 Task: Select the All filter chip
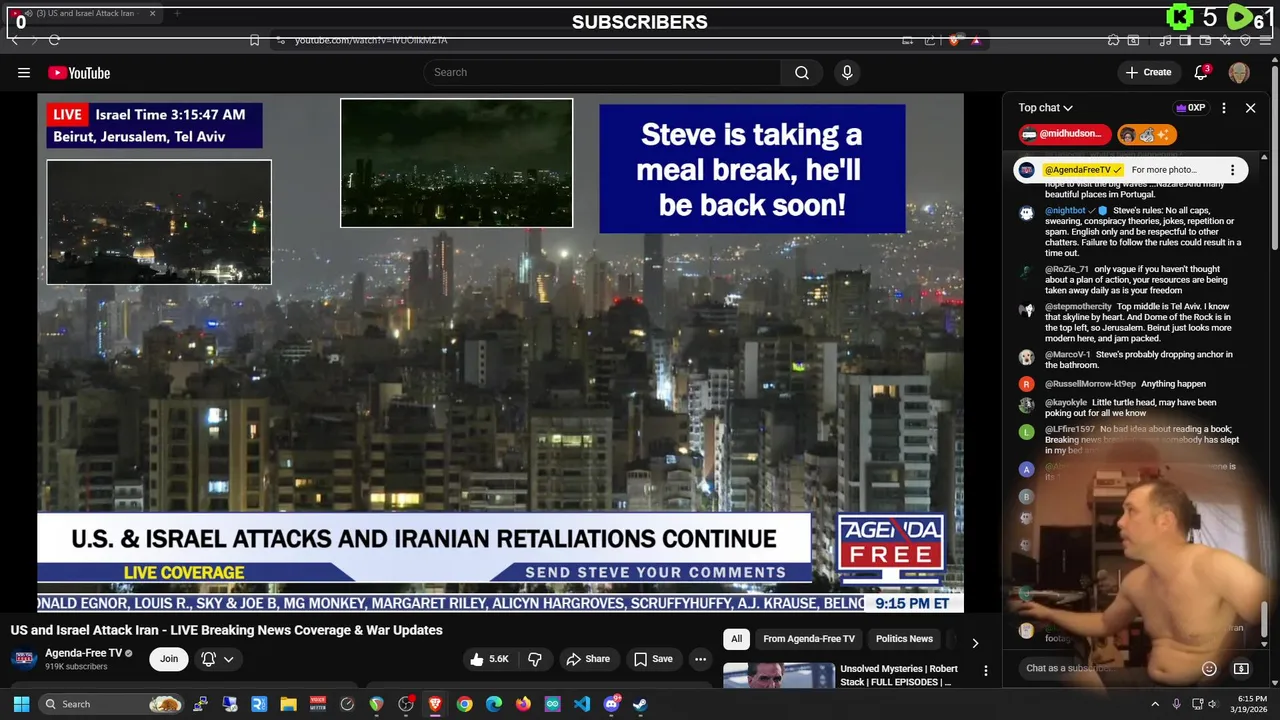736,639
